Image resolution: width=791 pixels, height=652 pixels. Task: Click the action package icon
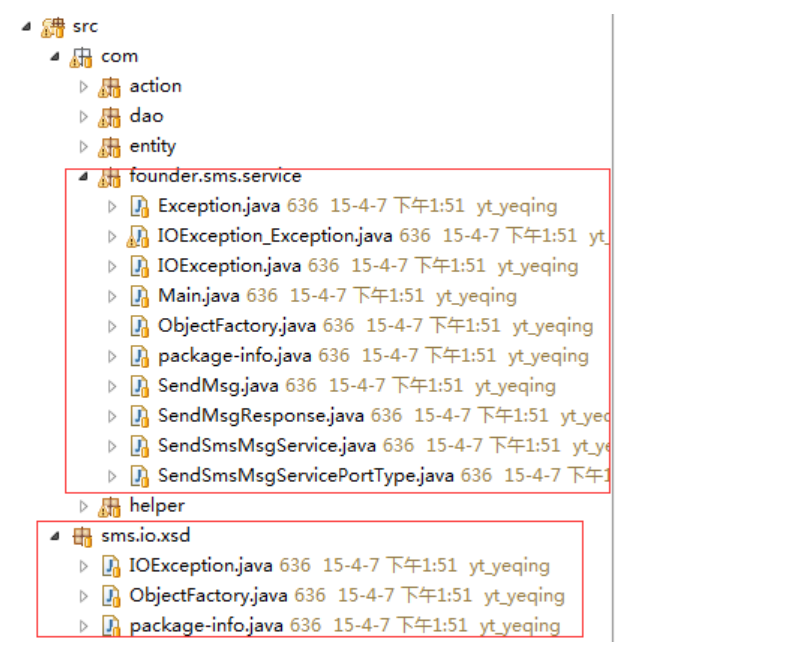109,87
